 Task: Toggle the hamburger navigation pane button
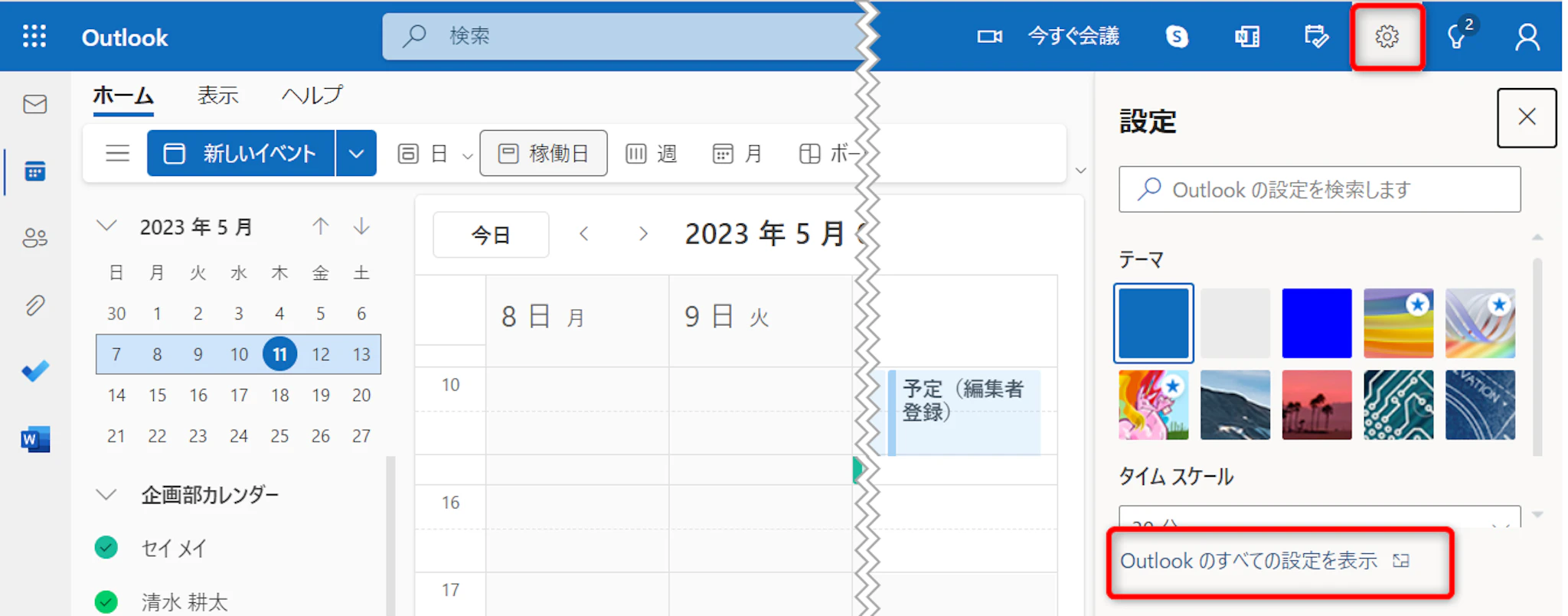pos(117,154)
